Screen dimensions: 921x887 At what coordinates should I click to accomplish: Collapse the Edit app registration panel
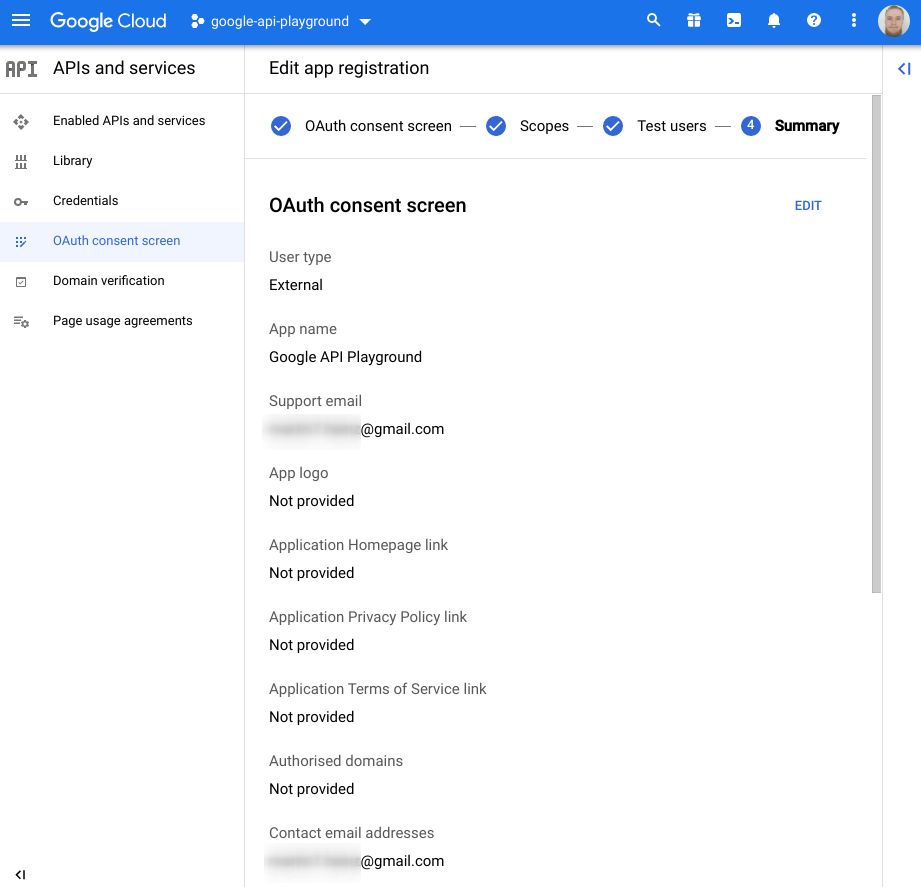[x=903, y=68]
